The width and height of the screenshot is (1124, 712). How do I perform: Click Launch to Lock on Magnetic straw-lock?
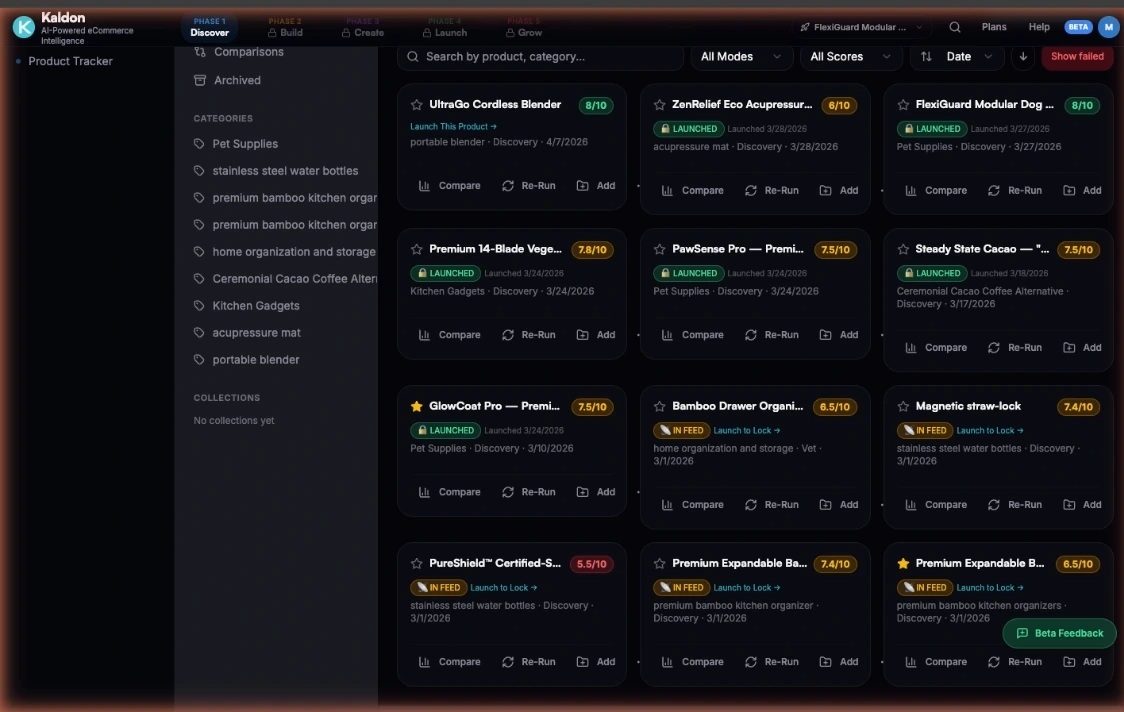point(990,431)
